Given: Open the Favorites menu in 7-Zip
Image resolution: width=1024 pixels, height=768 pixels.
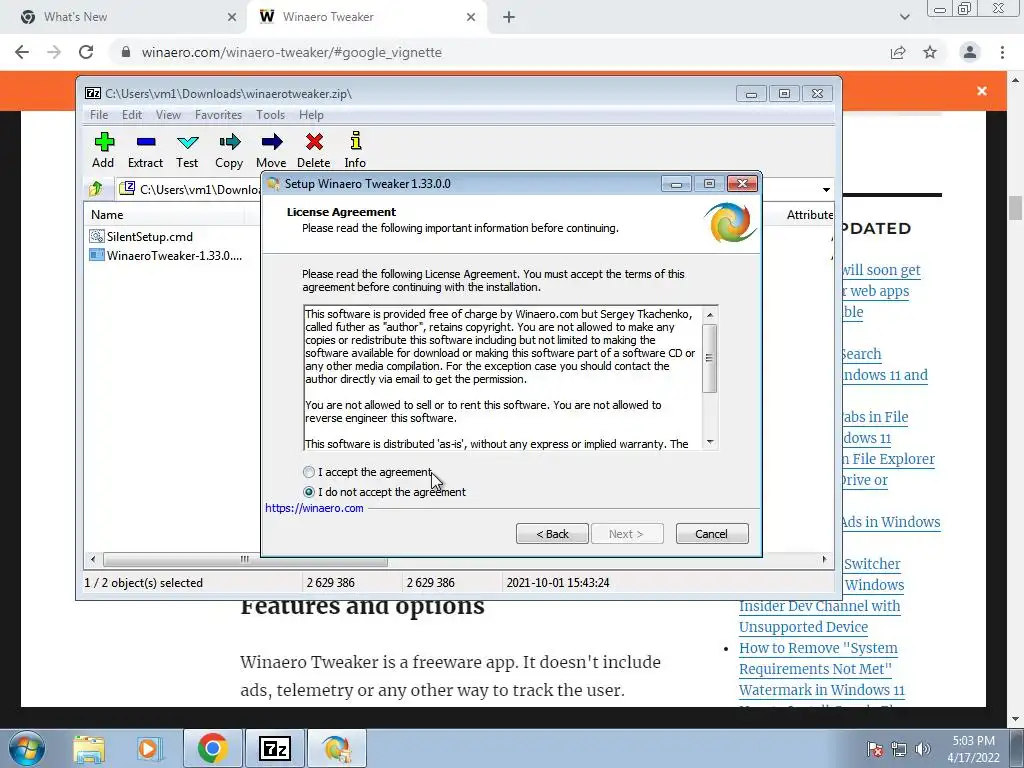Looking at the screenshot, I should coord(218,115).
